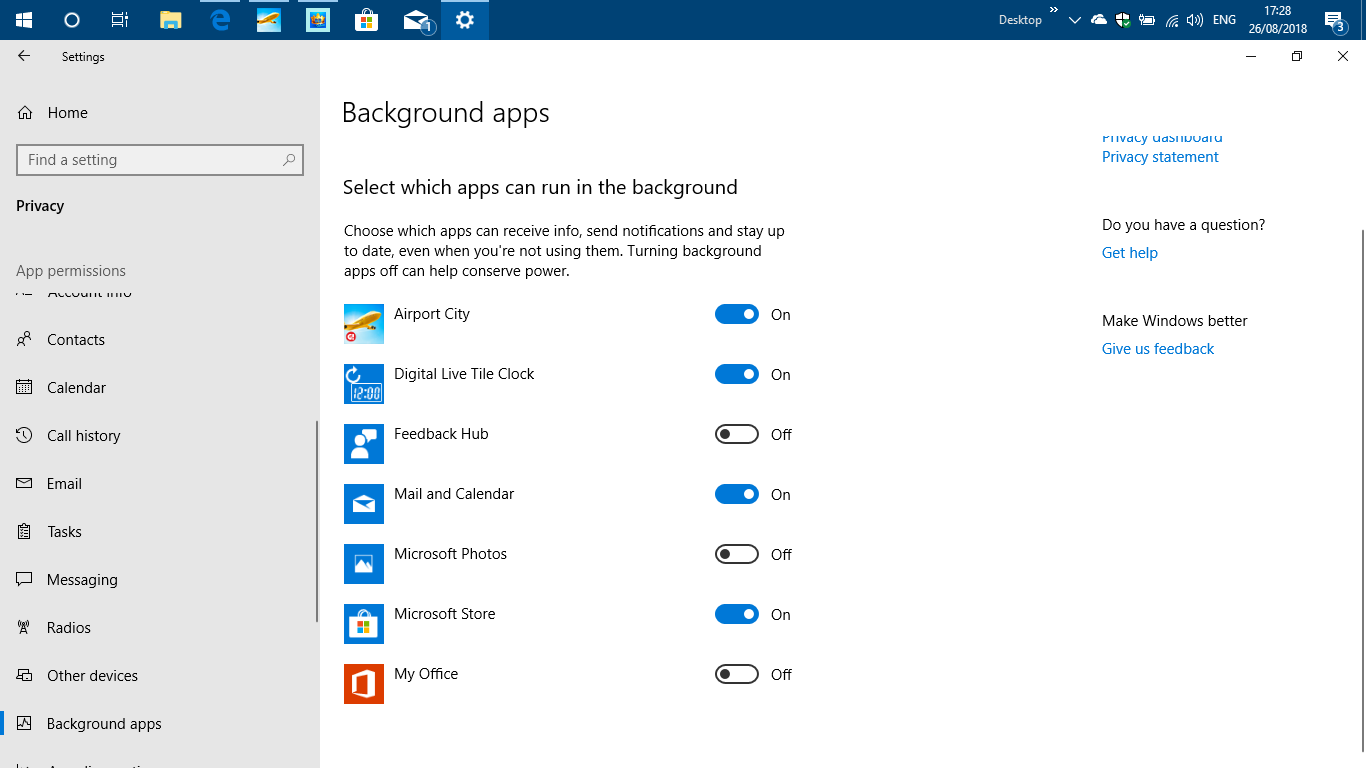
Task: Open OneDrive cloud tray icon
Action: (x=1099, y=20)
